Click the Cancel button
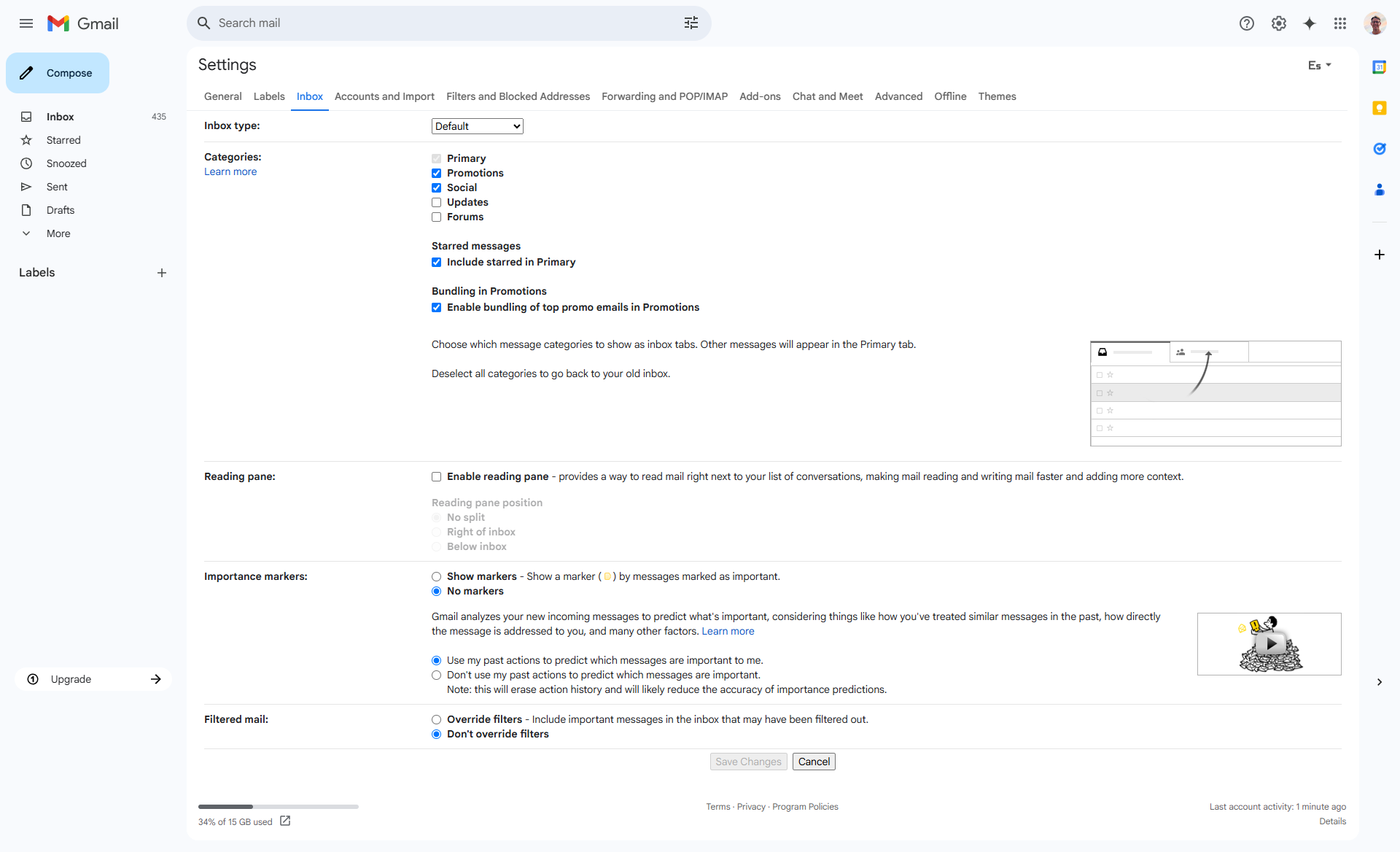This screenshot has height=852, width=1400. [814, 762]
